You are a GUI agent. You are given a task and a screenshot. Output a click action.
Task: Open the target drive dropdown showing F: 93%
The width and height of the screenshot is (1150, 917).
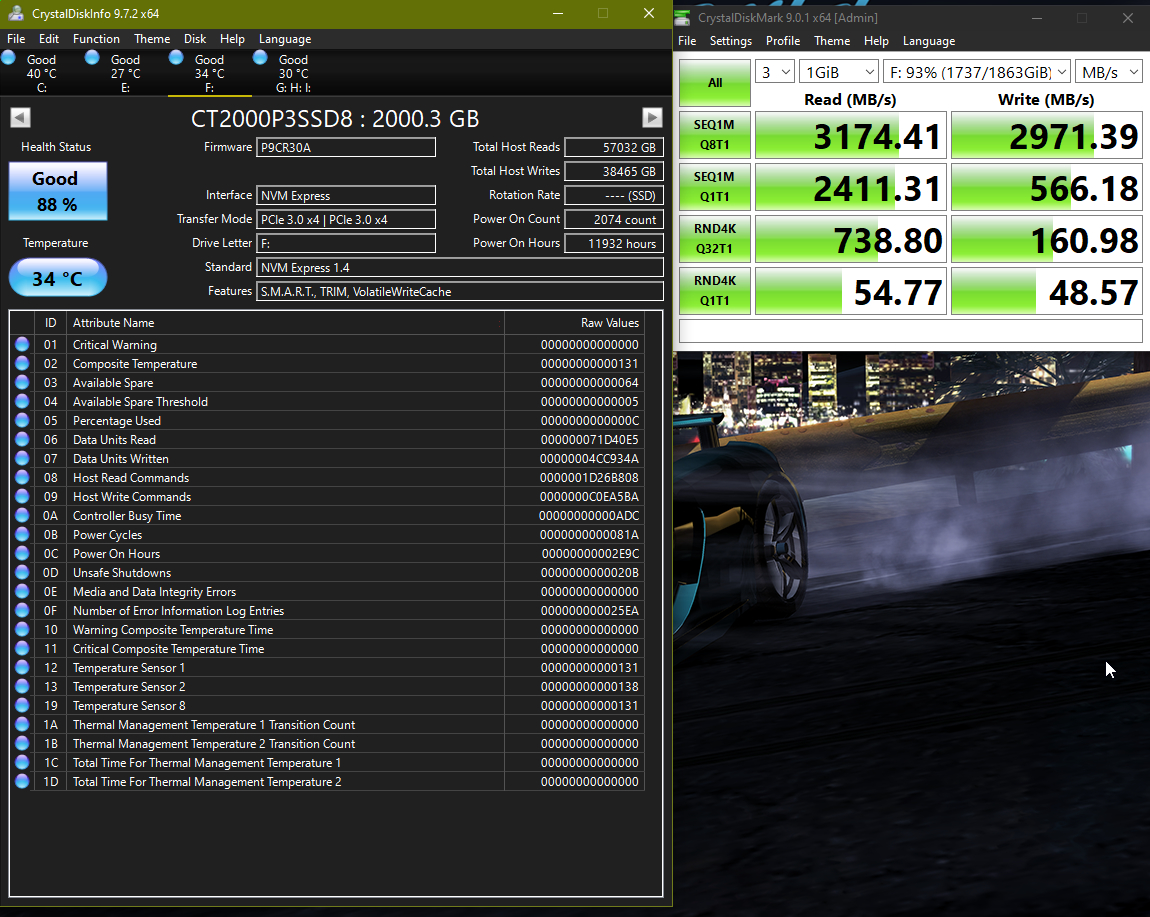tap(976, 72)
